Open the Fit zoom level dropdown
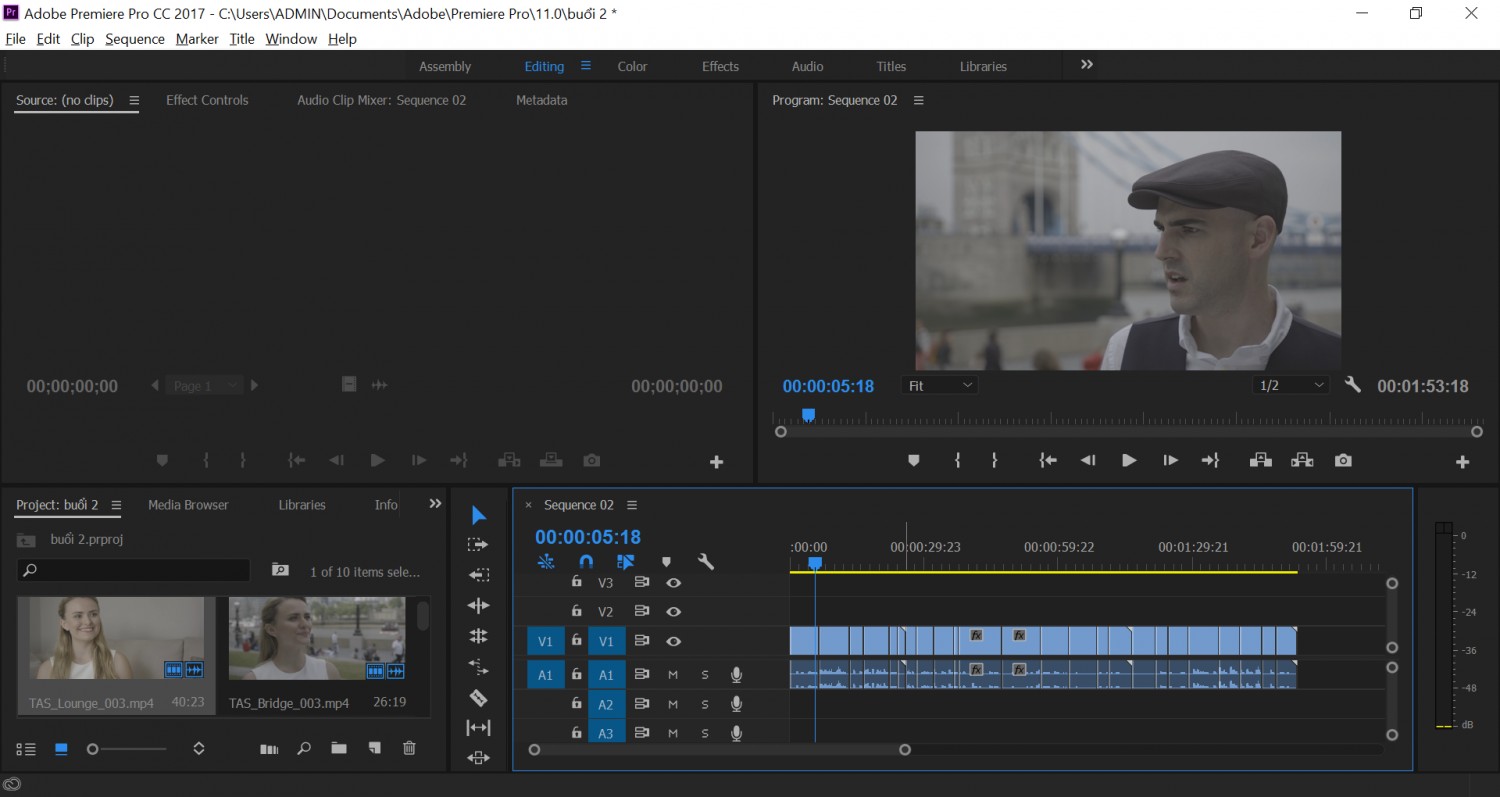Viewport: 1500px width, 797px height. (x=940, y=385)
